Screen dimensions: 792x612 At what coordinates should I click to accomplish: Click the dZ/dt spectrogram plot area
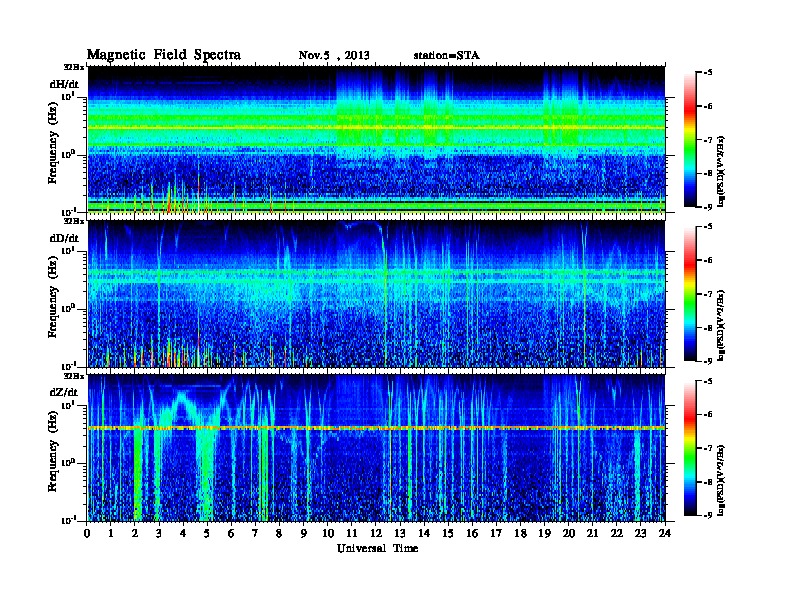point(376,448)
